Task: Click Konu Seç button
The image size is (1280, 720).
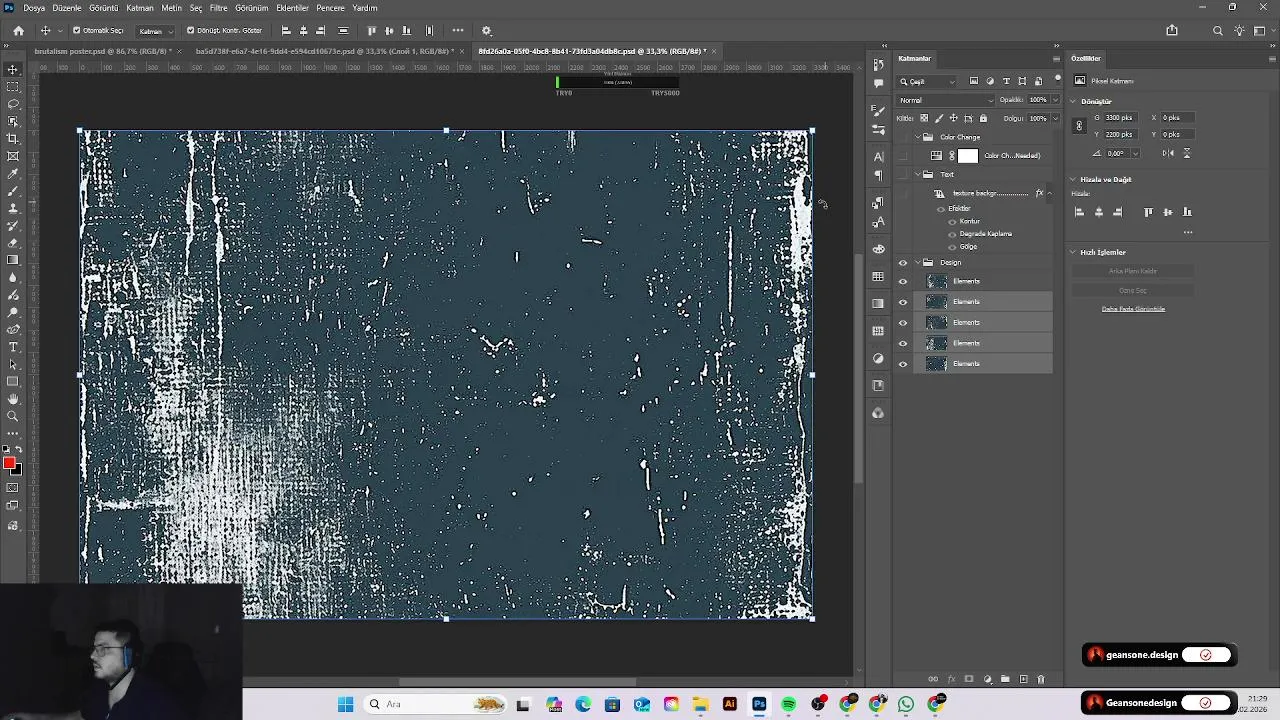Action: [1132, 290]
